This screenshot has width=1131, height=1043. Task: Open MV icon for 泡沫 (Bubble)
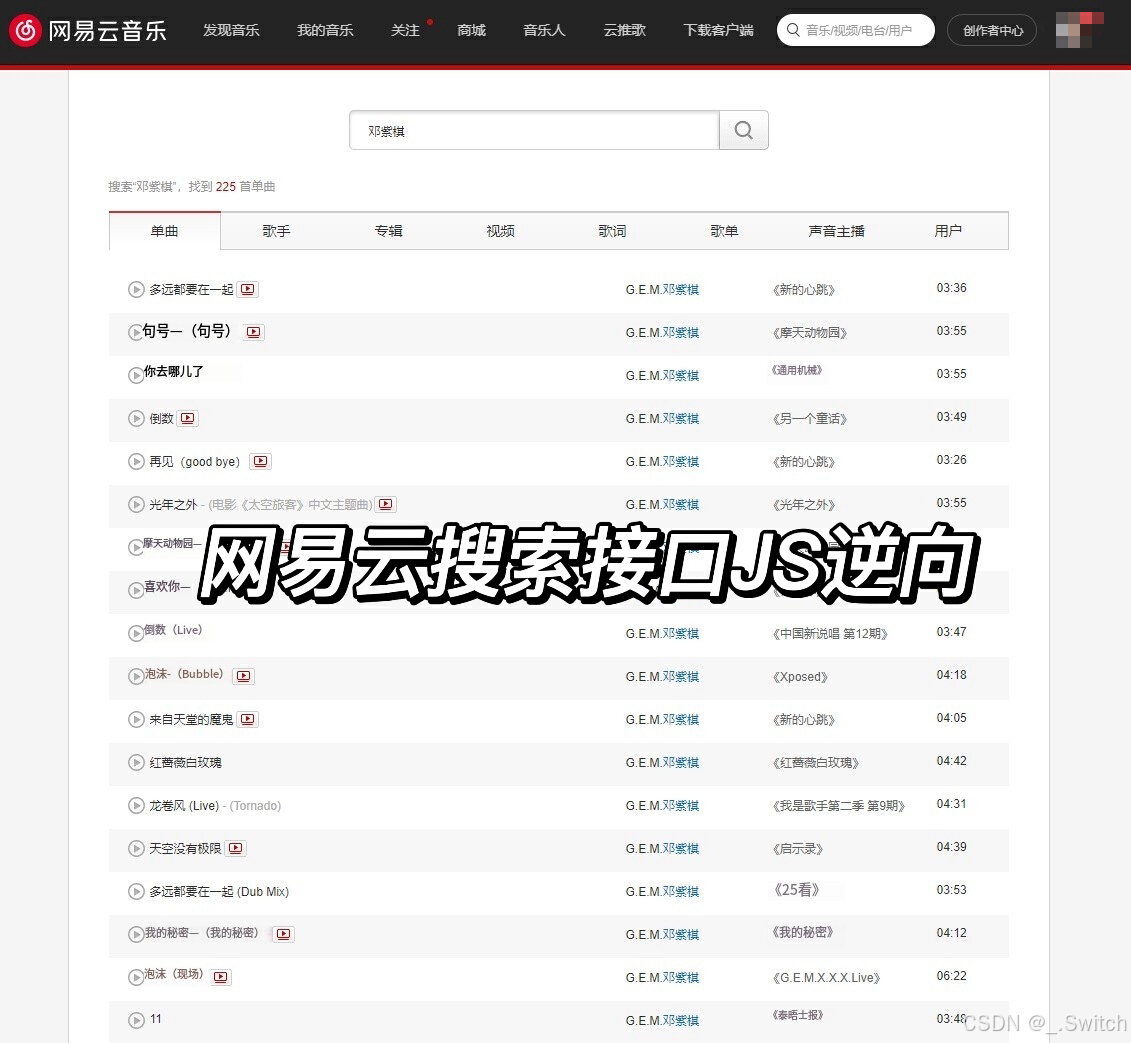click(244, 676)
